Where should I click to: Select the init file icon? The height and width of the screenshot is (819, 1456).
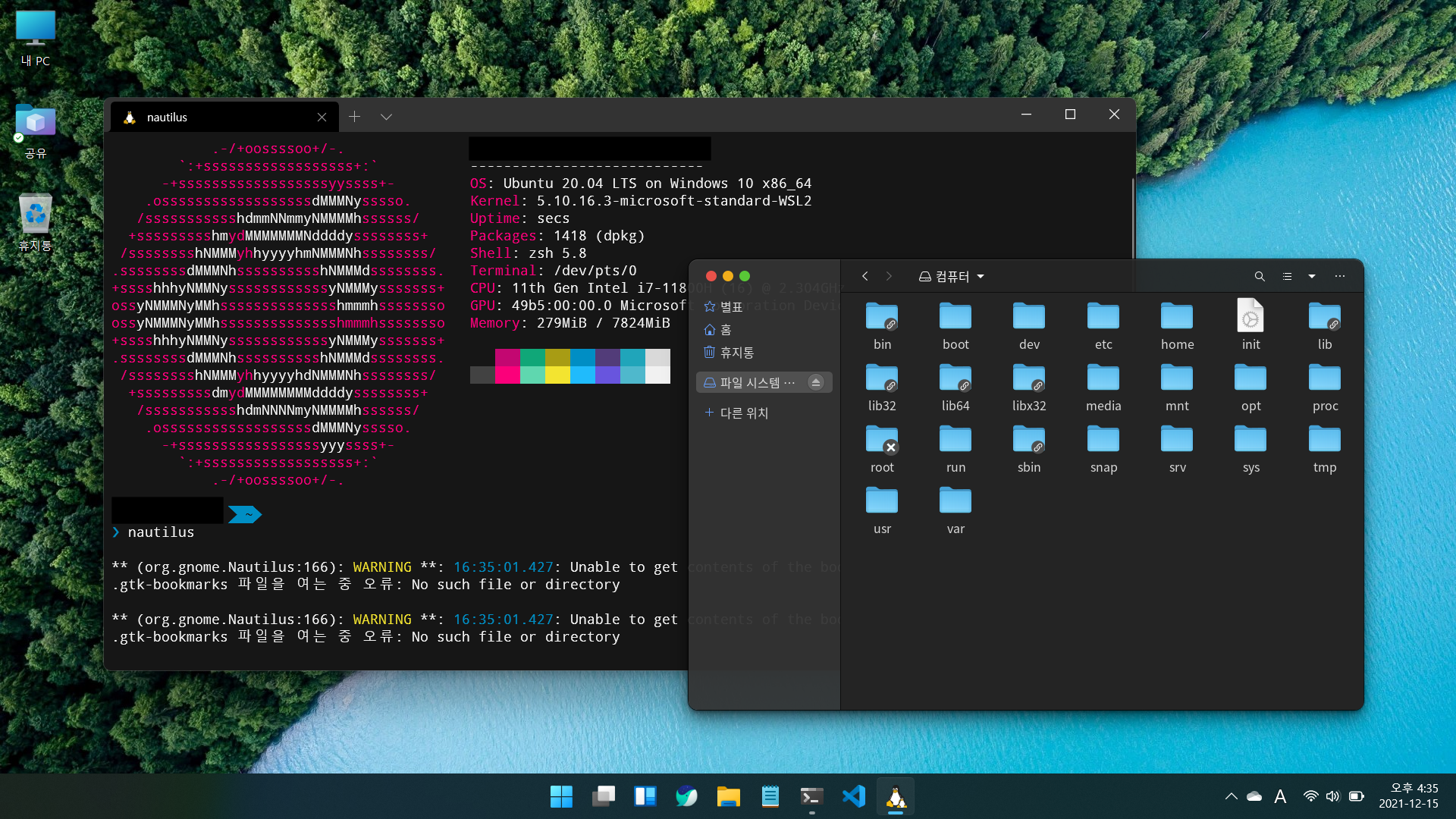click(1250, 315)
